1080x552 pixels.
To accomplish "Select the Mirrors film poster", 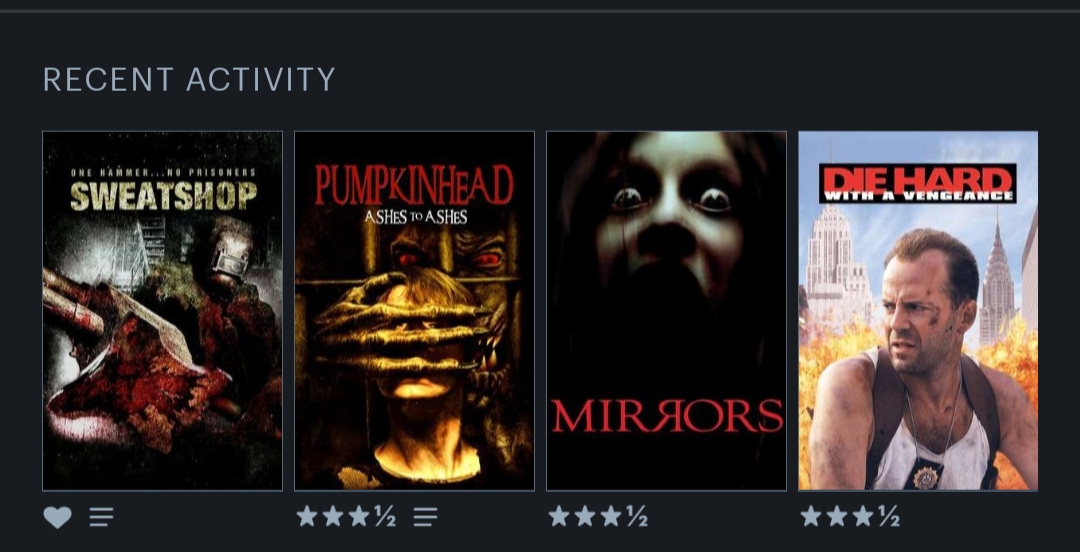I will (666, 311).
